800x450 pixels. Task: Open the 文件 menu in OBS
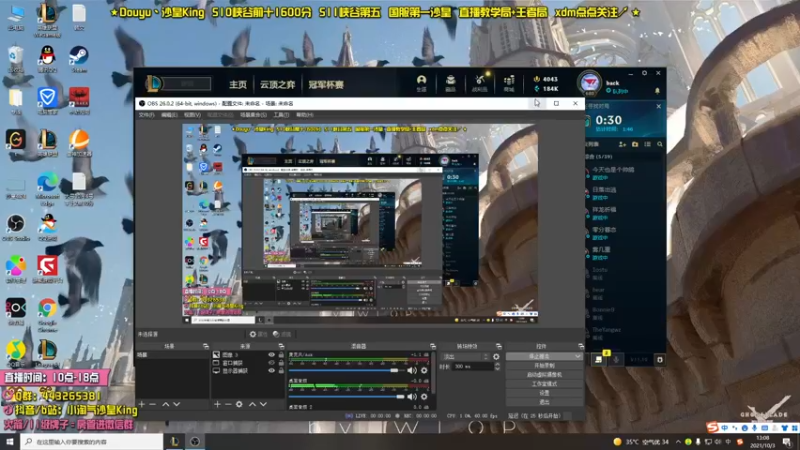pos(146,115)
